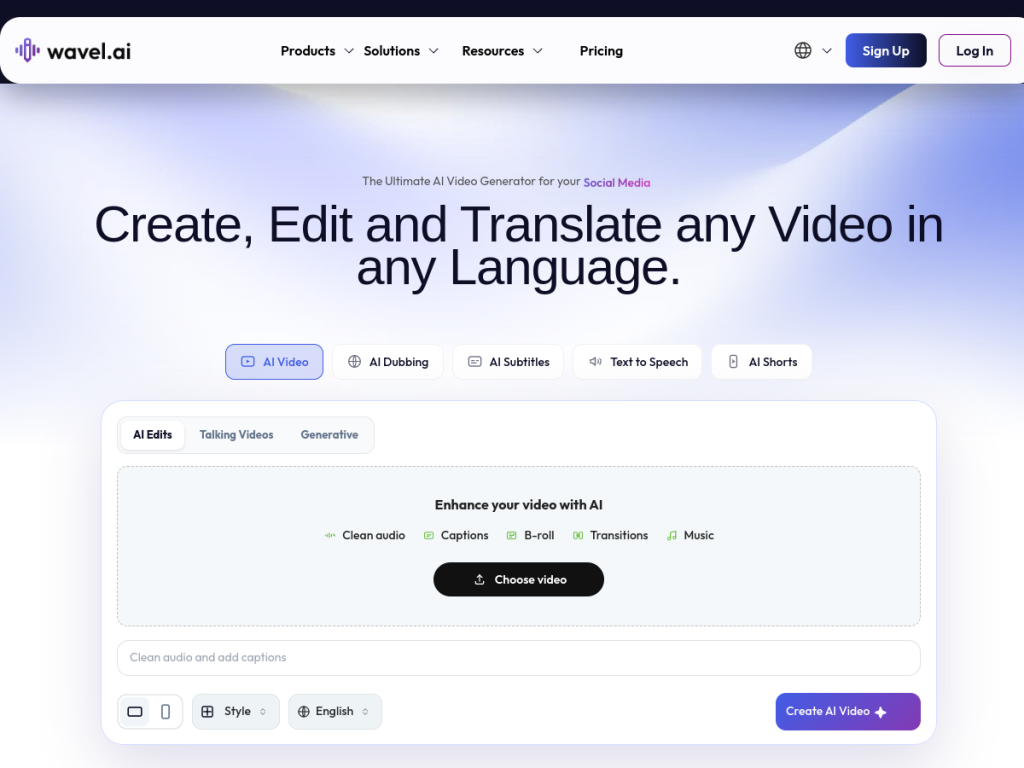Expand the Solutions menu
This screenshot has height=768, width=1024.
coord(400,51)
